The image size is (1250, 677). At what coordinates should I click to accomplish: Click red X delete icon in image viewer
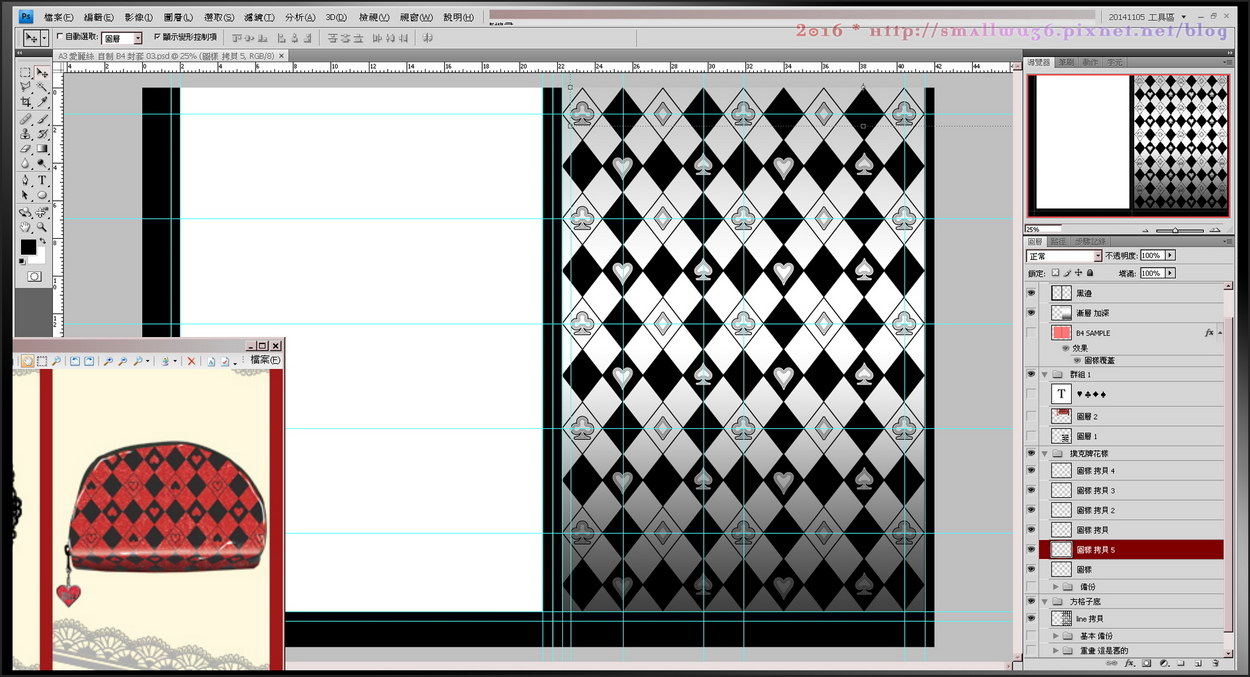click(x=192, y=361)
